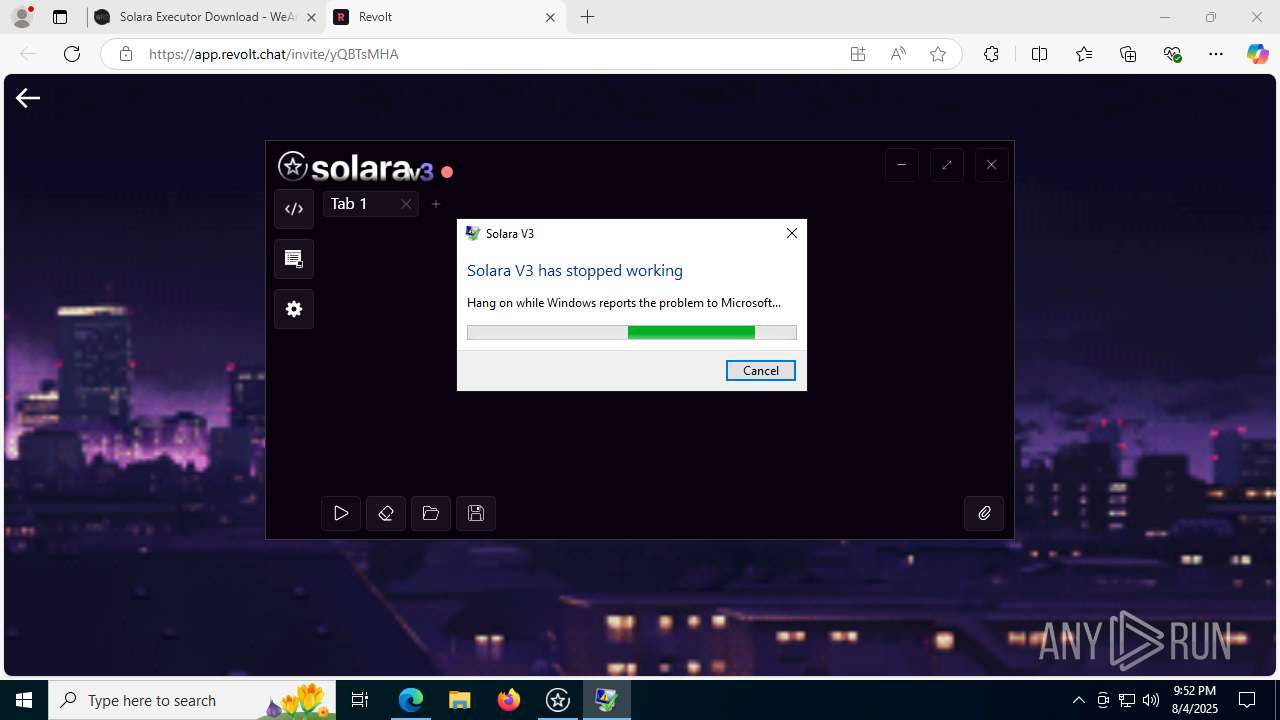This screenshot has width=1280, height=720.
Task: Open the browser profile avatar
Action: point(22,17)
